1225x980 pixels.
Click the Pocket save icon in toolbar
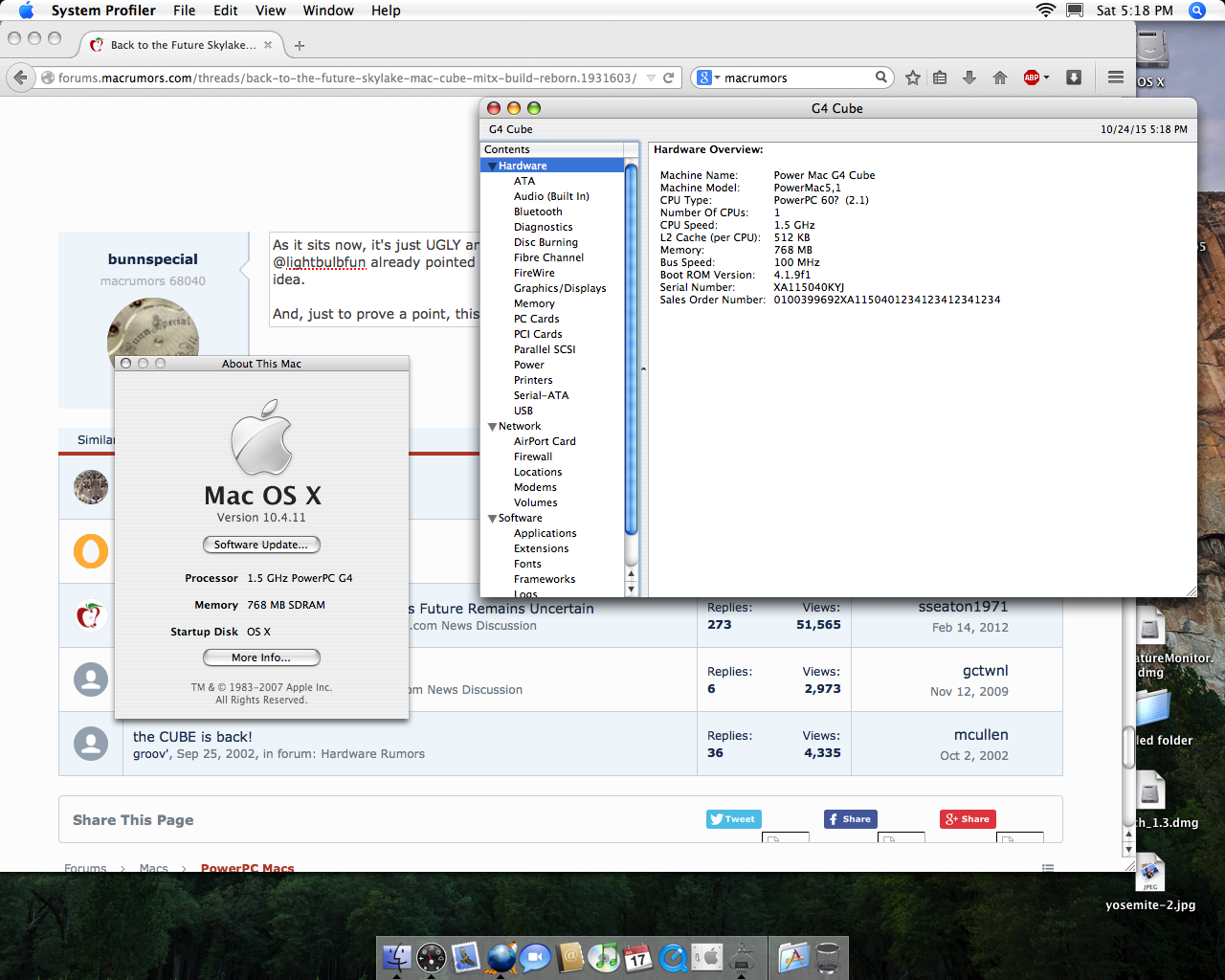tap(1074, 78)
